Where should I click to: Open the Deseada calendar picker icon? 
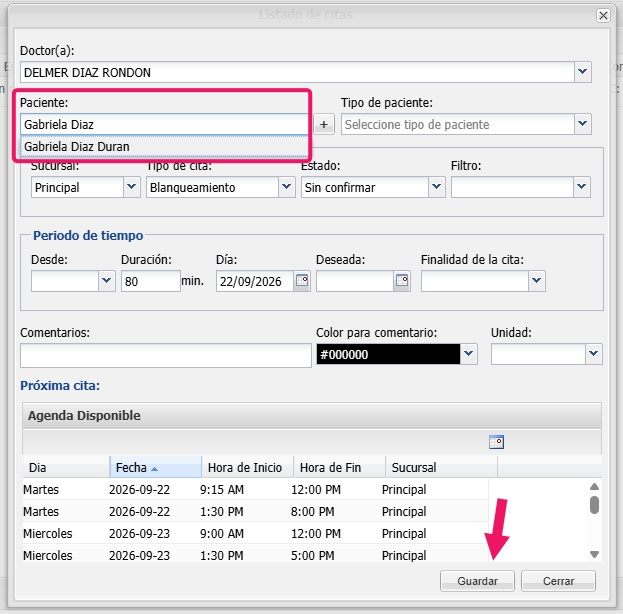coord(402,281)
